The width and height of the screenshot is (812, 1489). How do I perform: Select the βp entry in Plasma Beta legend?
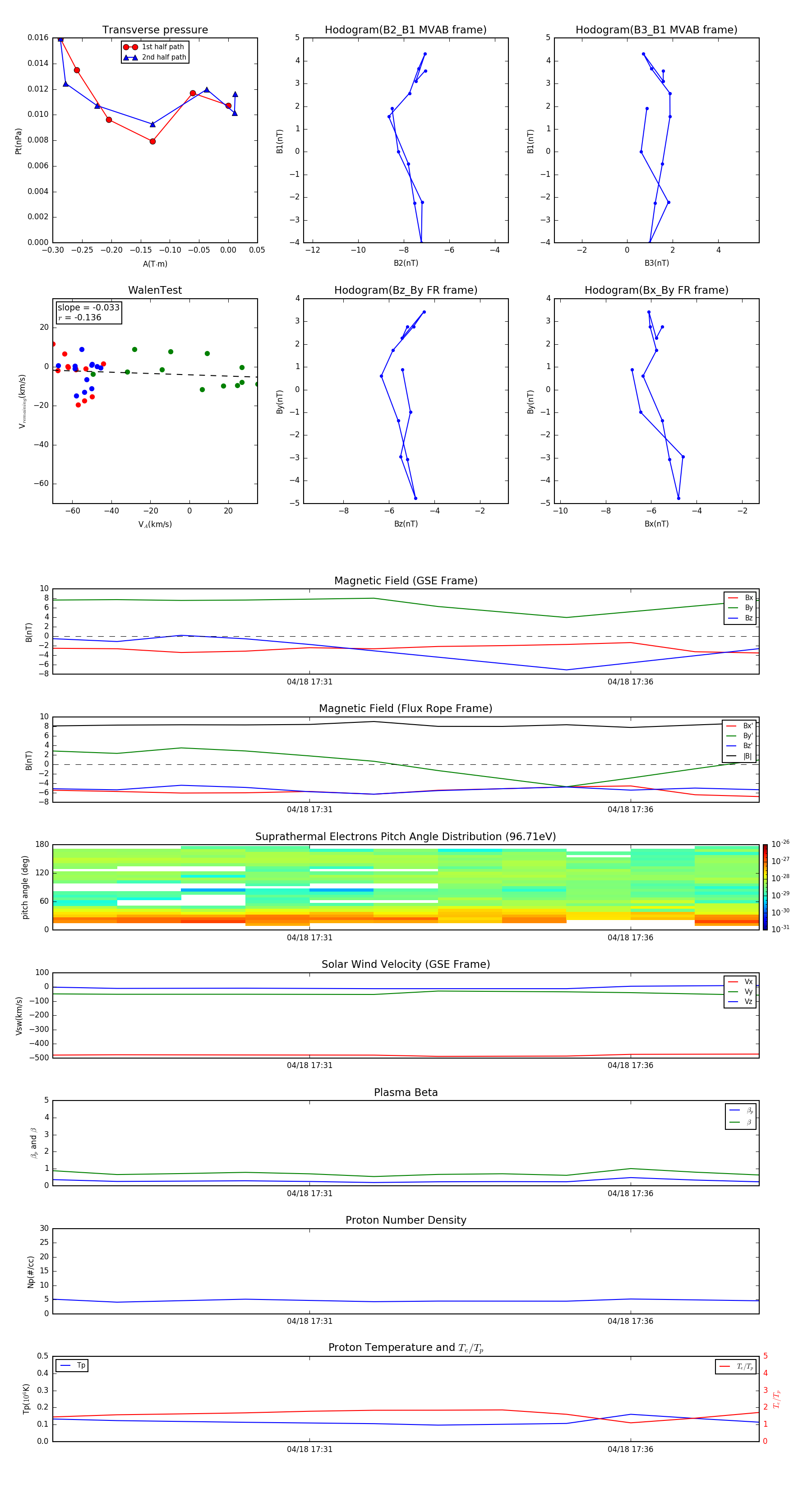741,1110
